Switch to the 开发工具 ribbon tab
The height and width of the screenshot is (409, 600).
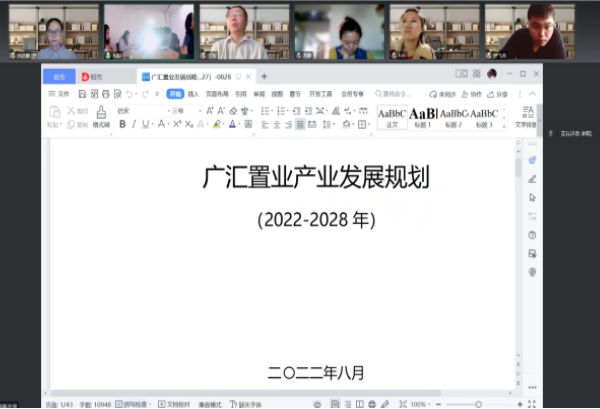[320, 94]
